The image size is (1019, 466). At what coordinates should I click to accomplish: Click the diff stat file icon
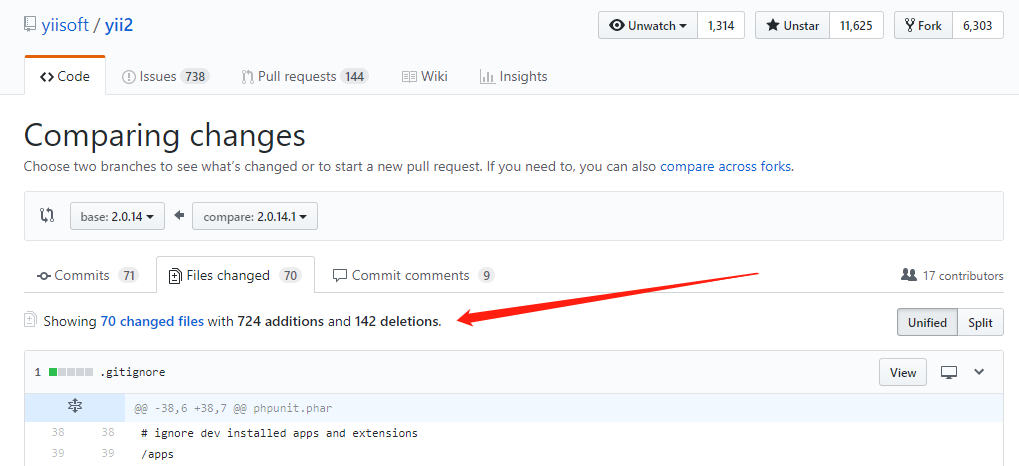point(30,319)
